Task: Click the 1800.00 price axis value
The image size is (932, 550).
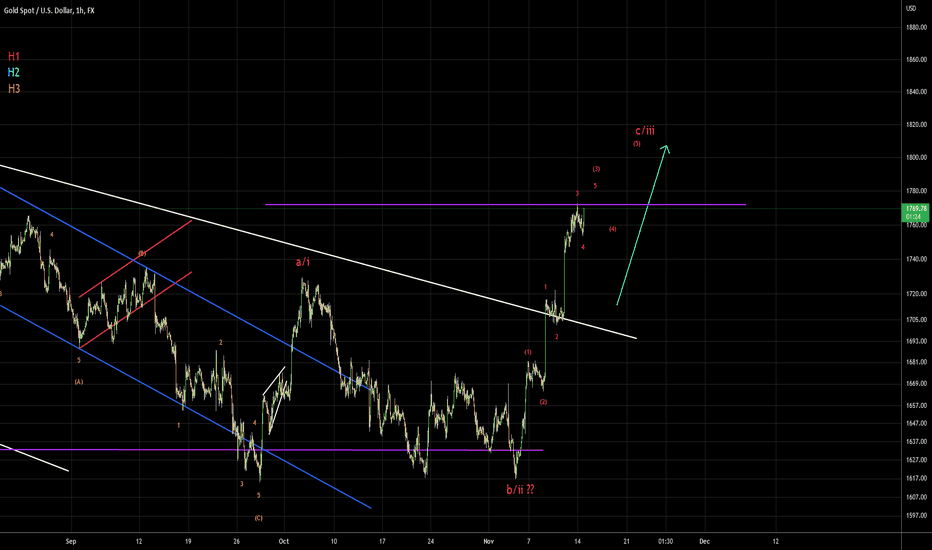Action: [917, 158]
